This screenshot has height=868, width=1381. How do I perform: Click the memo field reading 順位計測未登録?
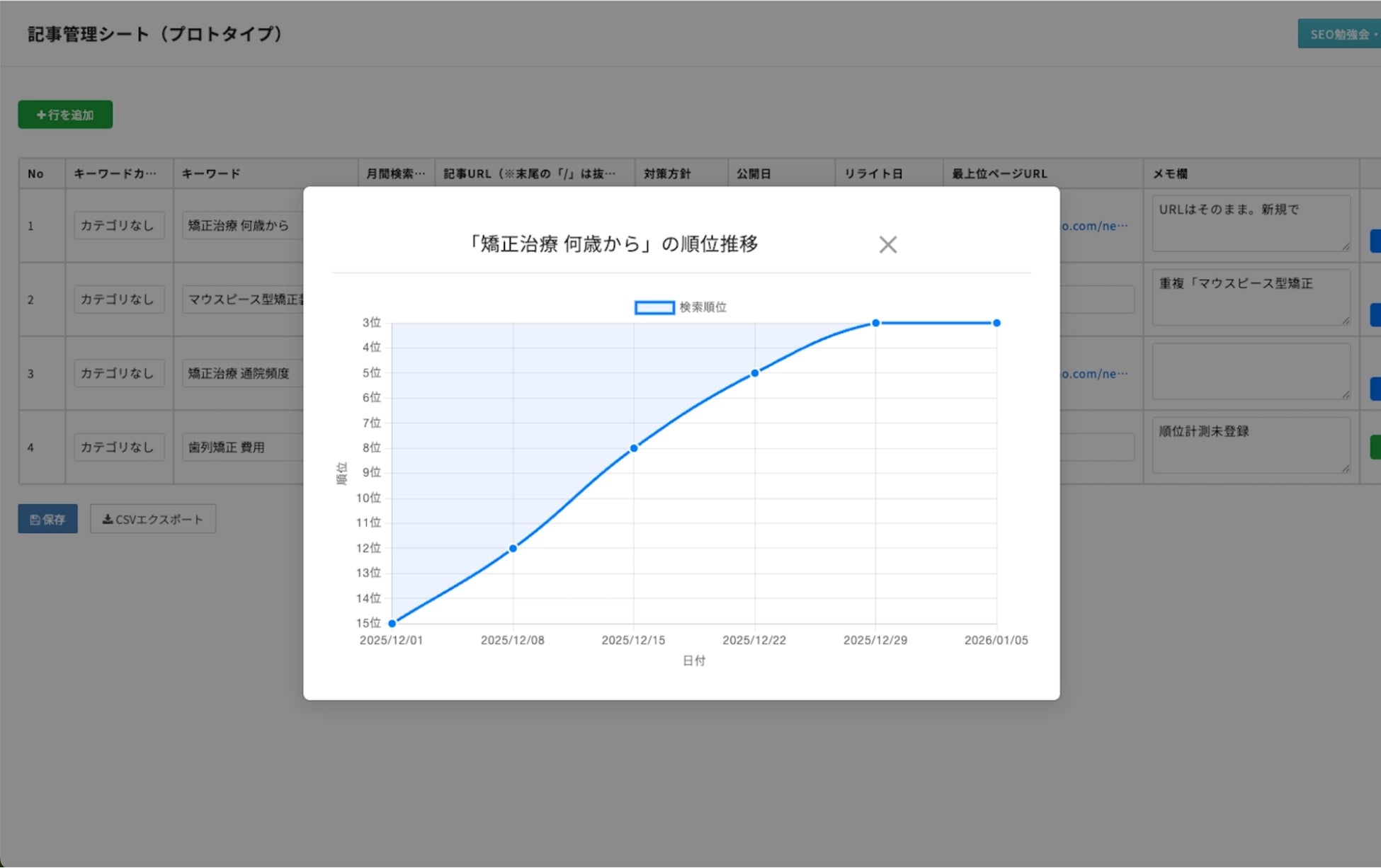click(x=1250, y=445)
